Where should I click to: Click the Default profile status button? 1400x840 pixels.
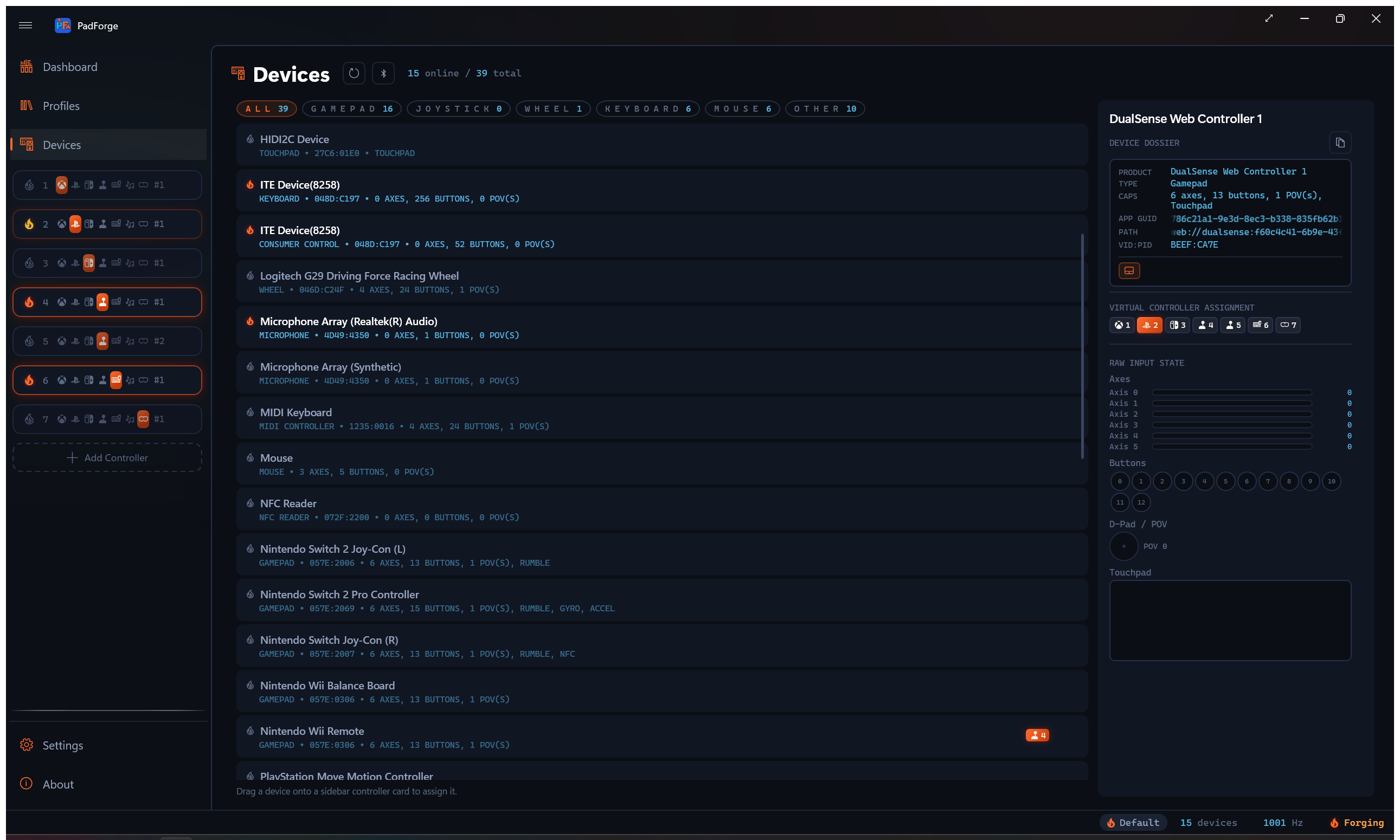pos(1133,823)
